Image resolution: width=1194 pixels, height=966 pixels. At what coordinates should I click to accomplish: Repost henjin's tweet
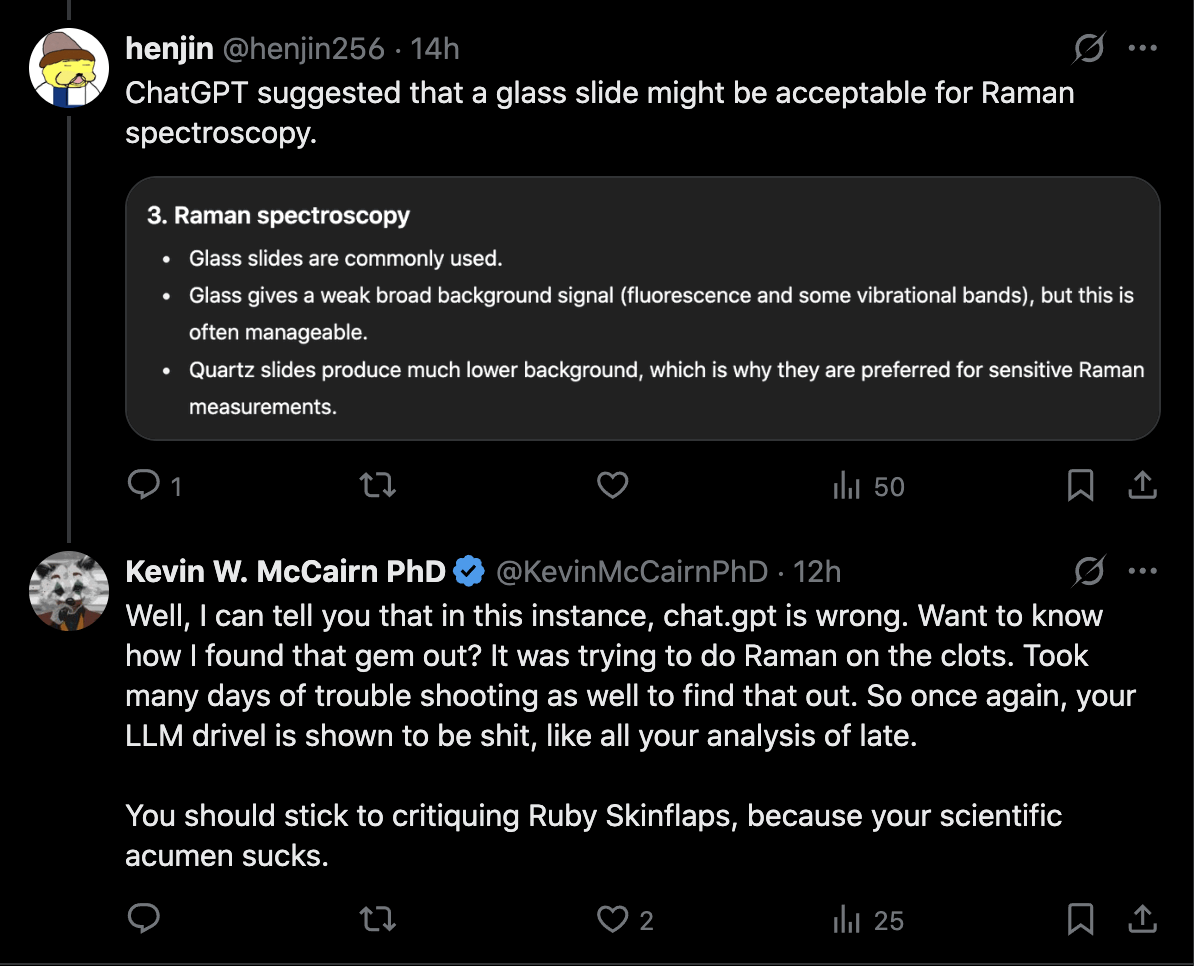point(378,486)
